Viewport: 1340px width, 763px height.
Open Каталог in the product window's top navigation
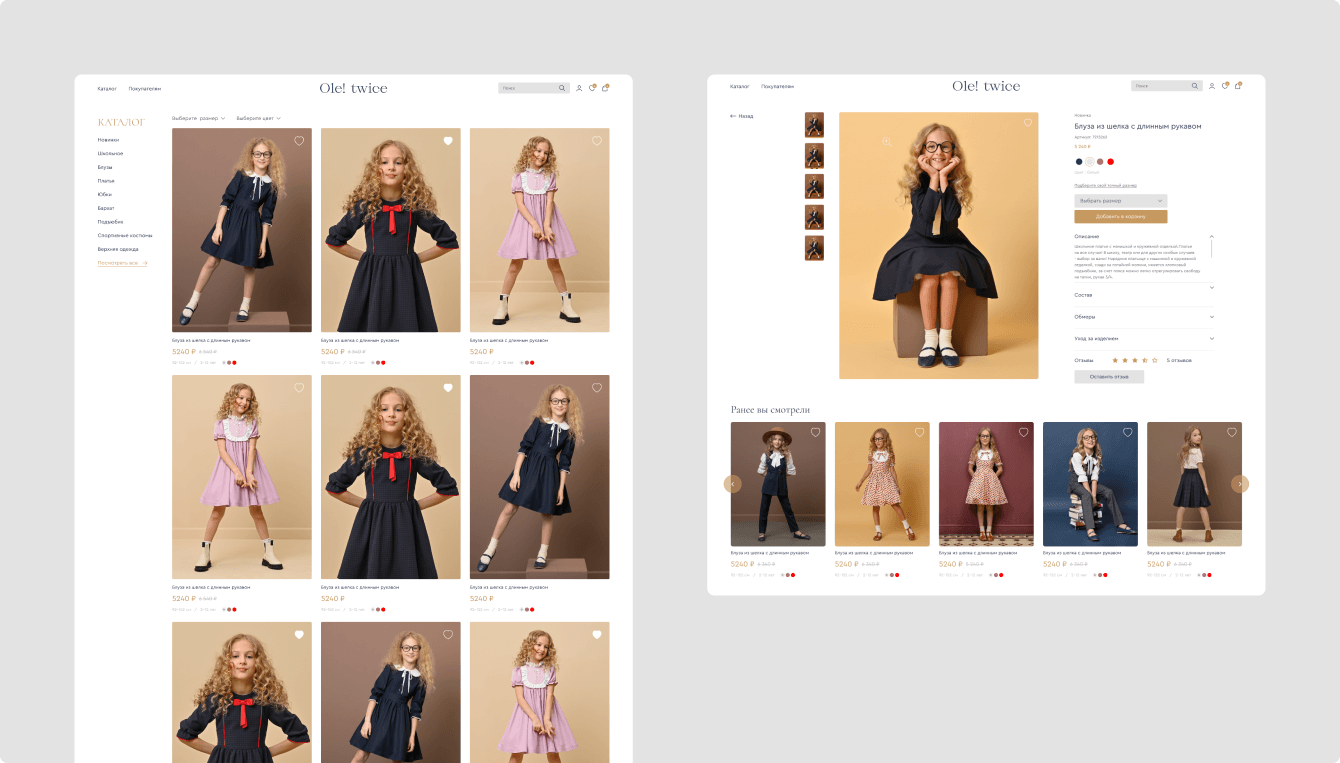(x=740, y=86)
